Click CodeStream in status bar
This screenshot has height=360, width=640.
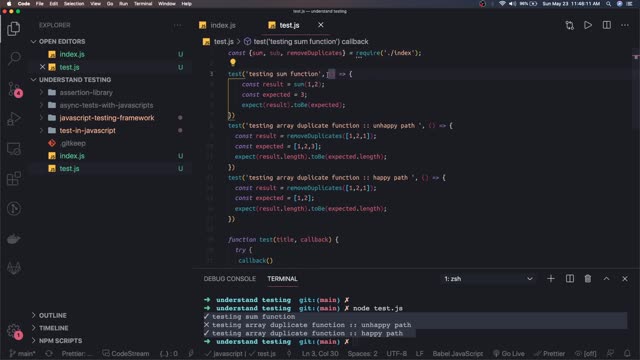(126, 353)
